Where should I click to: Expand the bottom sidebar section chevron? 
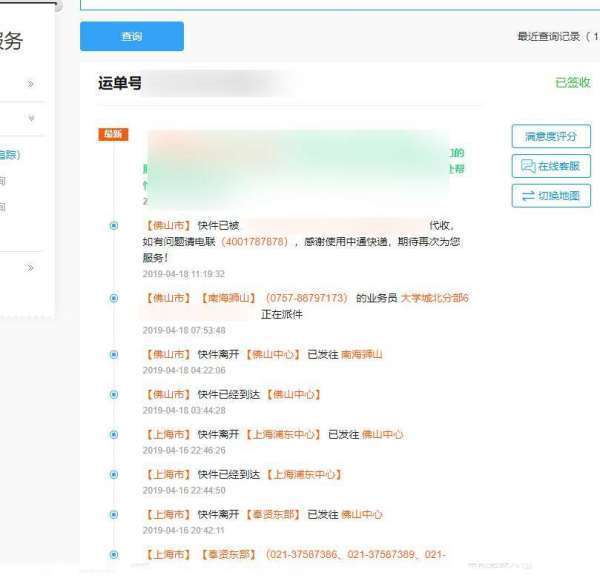click(x=31, y=268)
